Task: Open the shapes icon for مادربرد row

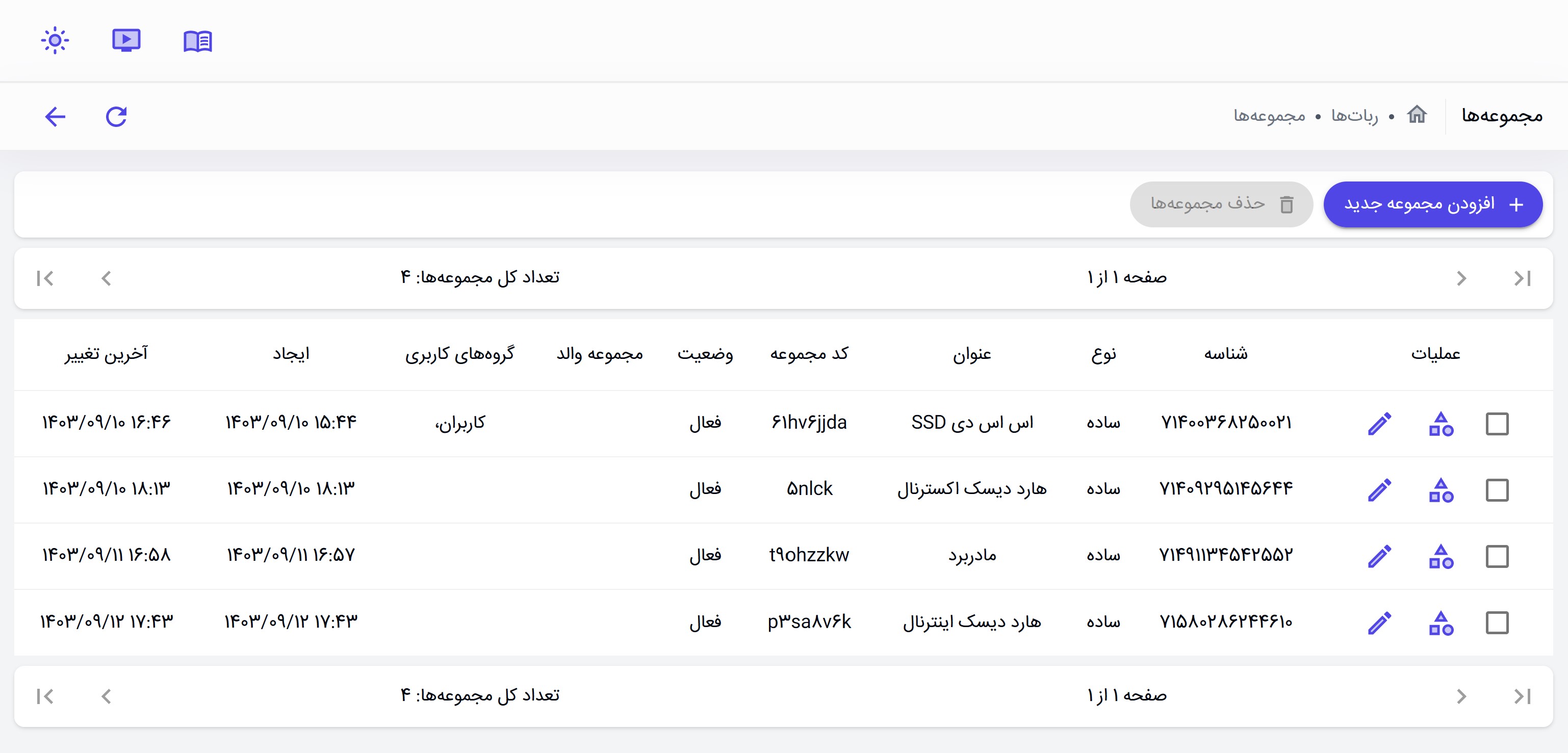Action: (x=1441, y=556)
